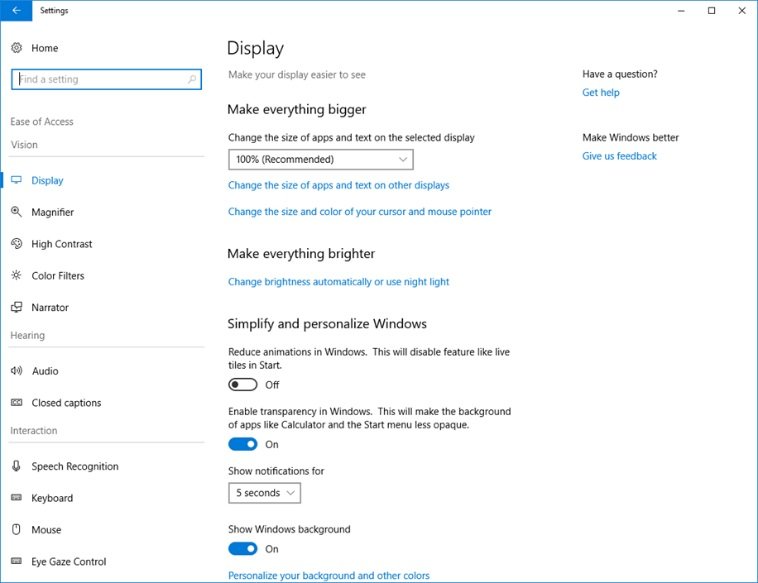The height and width of the screenshot is (583, 758).
Task: Click the Audio speaker icon
Action: click(x=16, y=371)
